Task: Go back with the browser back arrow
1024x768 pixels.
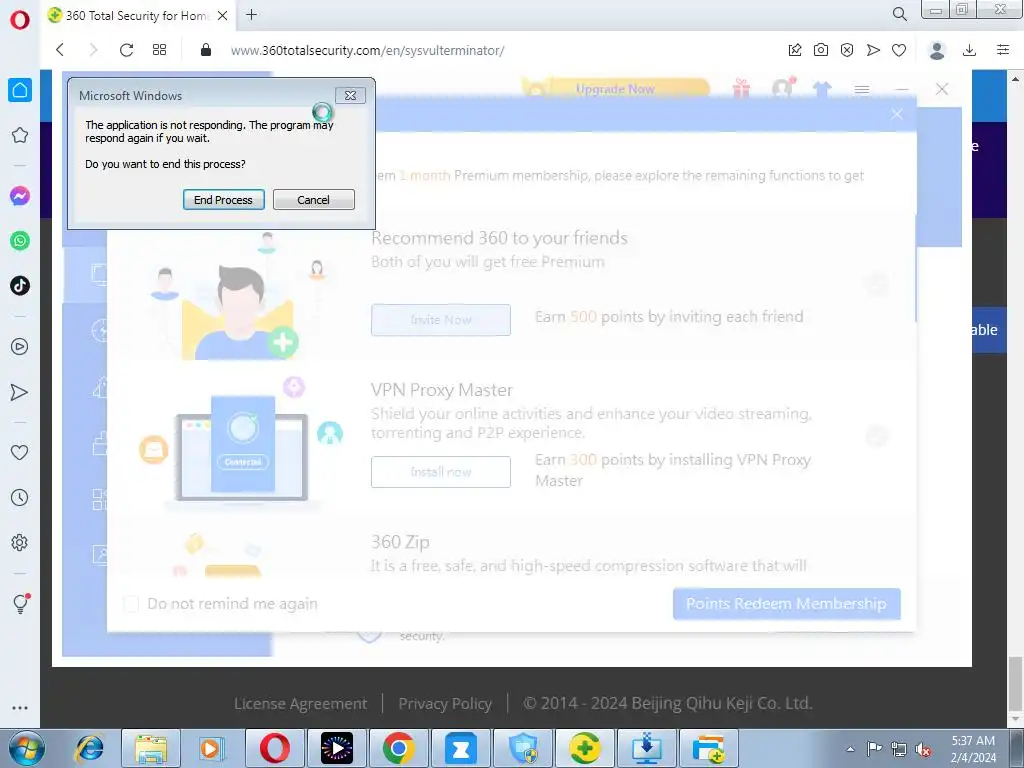Action: click(60, 50)
